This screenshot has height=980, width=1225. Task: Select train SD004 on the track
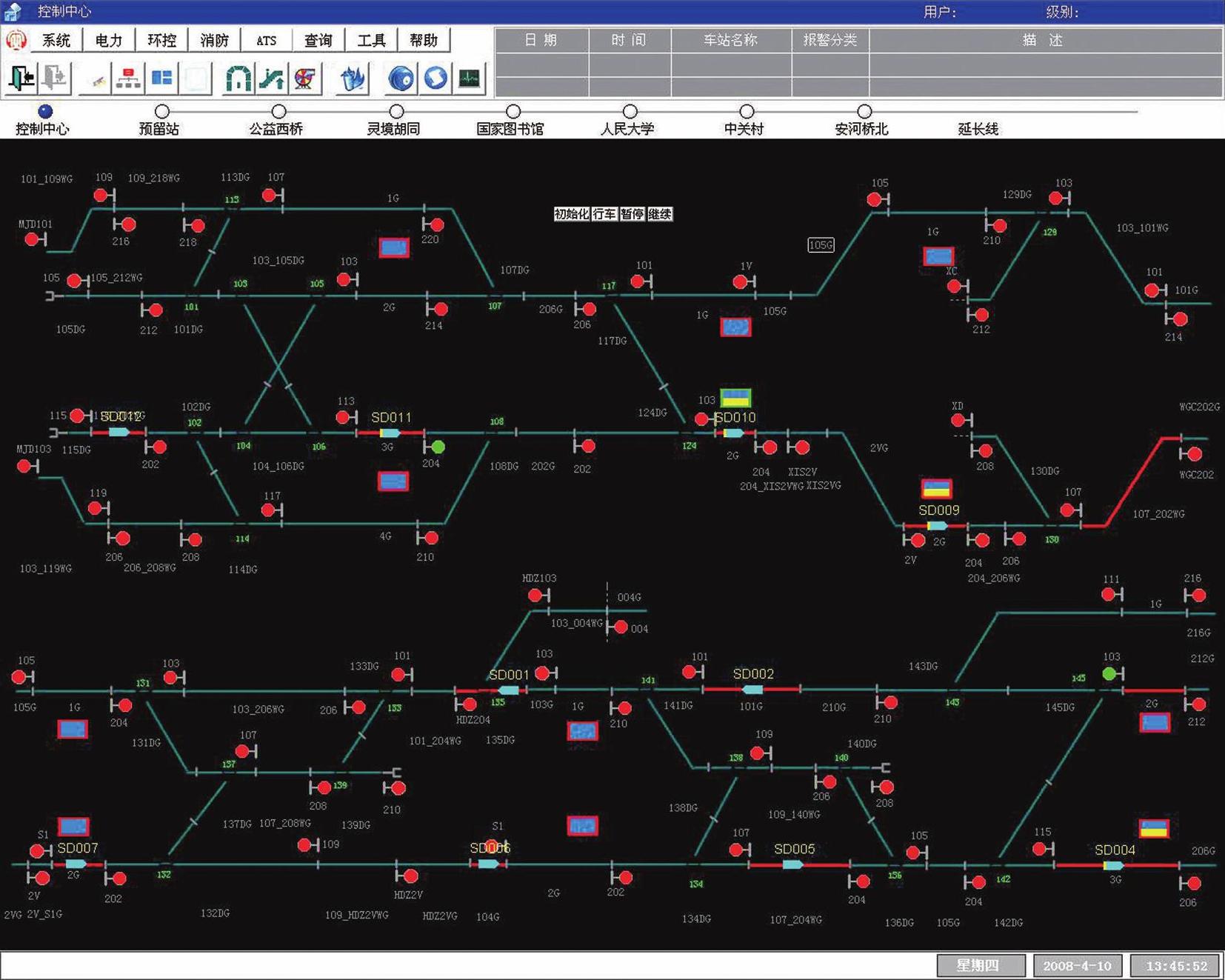tap(1113, 865)
